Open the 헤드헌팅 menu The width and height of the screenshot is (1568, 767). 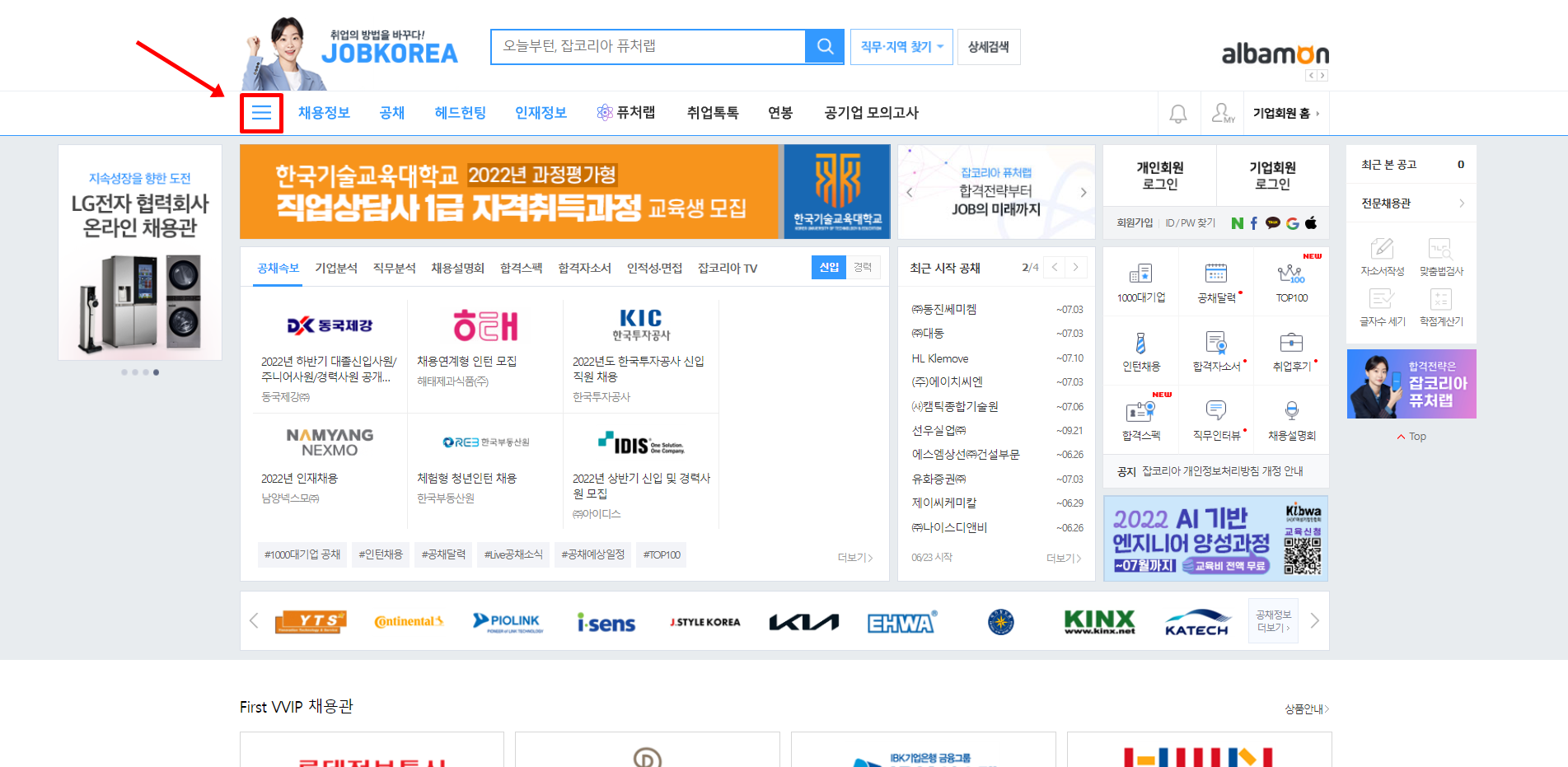coord(460,113)
